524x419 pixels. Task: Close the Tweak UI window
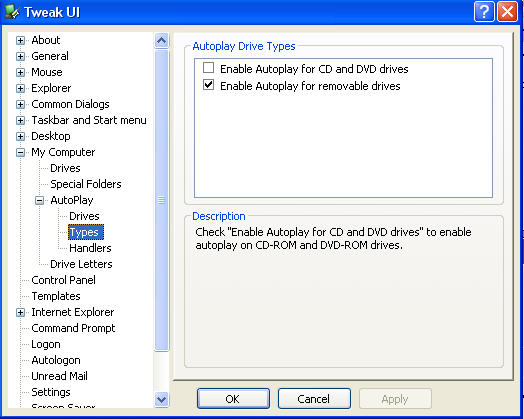point(507,12)
